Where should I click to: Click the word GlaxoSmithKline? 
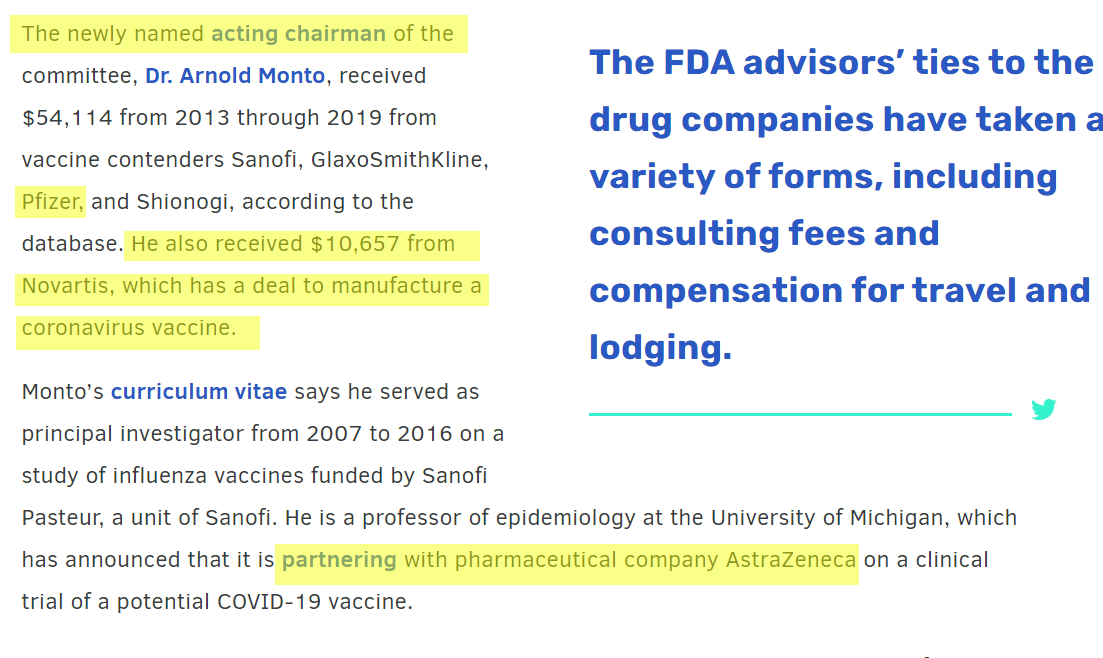397,160
